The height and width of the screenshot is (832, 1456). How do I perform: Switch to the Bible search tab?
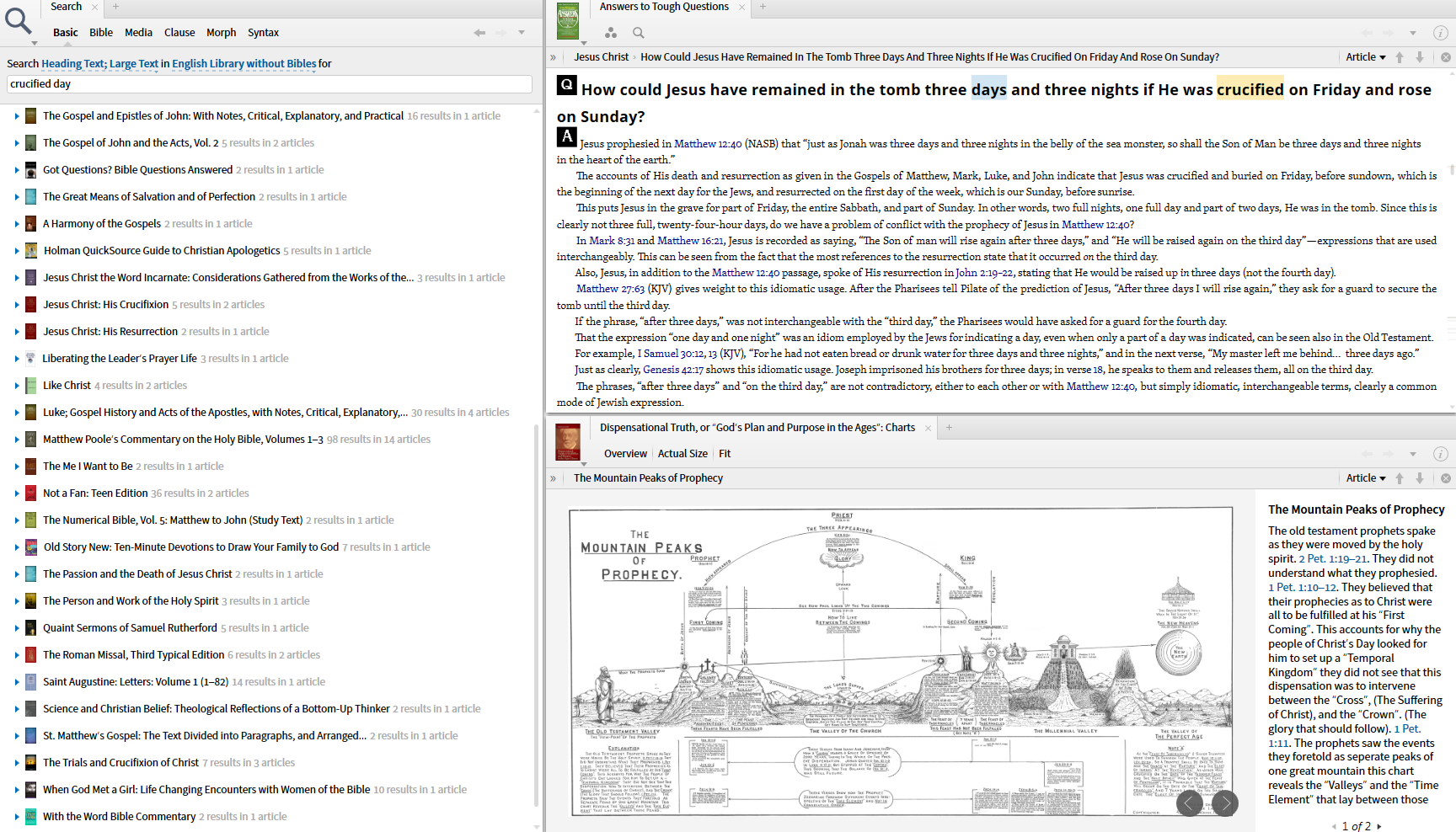coord(101,33)
